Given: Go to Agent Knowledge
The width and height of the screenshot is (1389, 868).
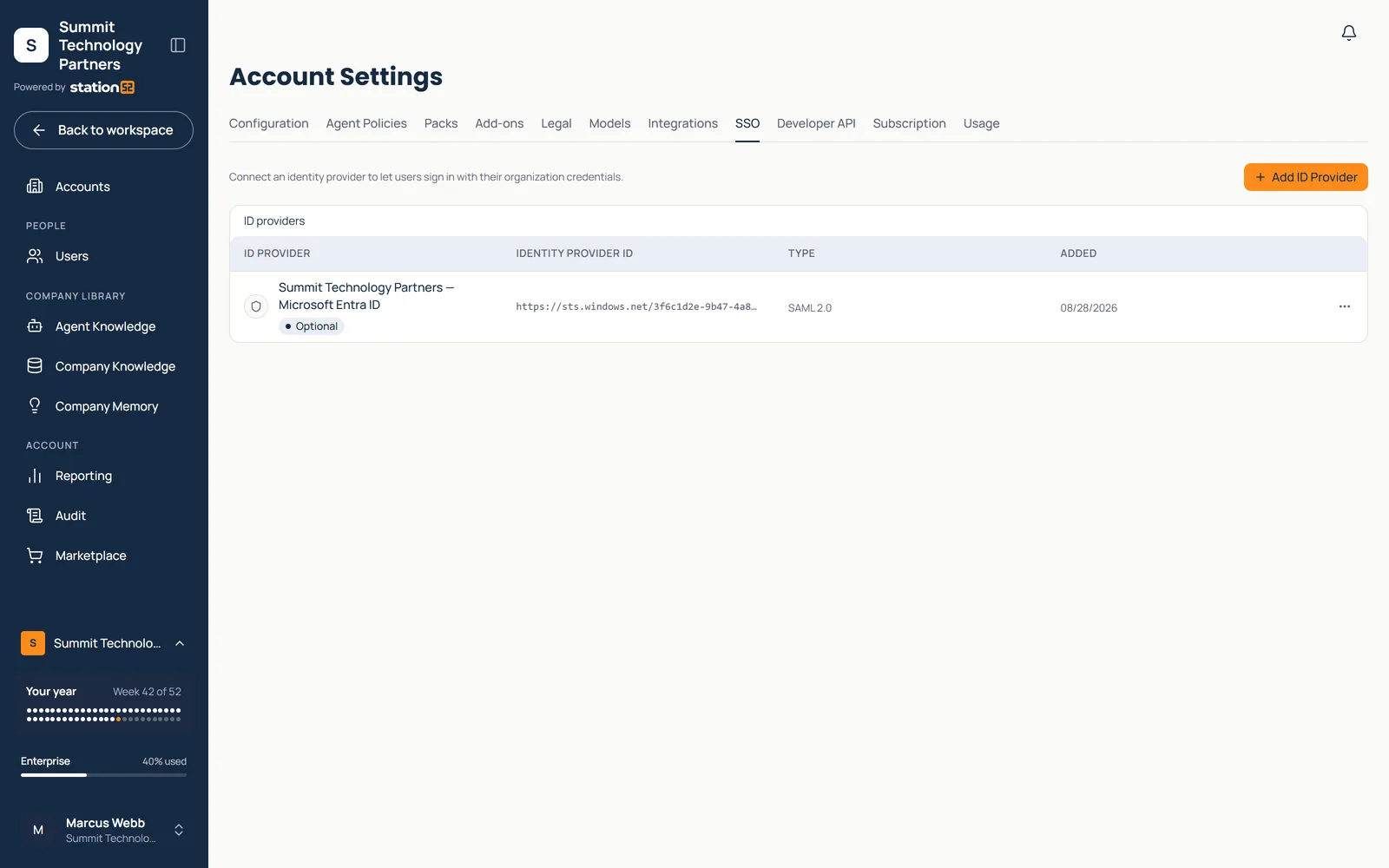Looking at the screenshot, I should [x=104, y=326].
